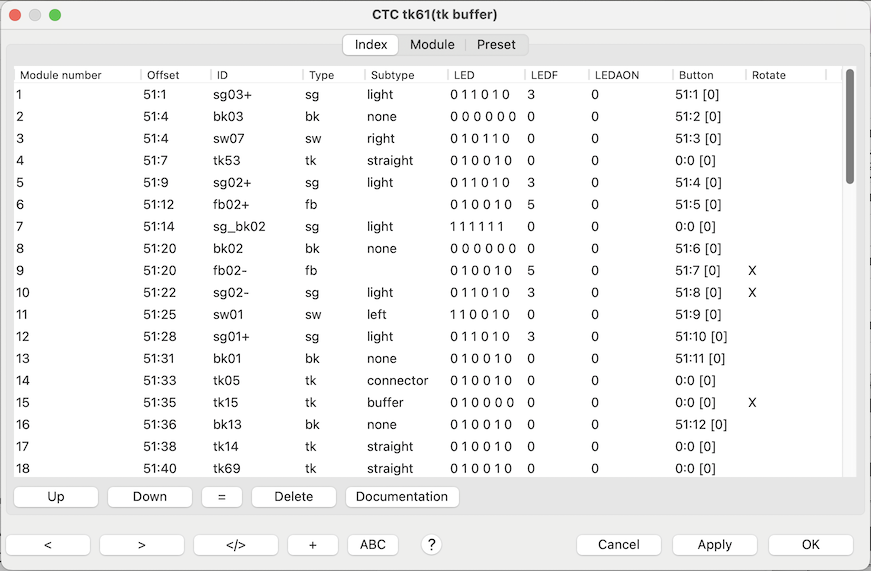The width and height of the screenshot is (871, 571).
Task: Open the XML '</>' view button
Action: [x=235, y=545]
